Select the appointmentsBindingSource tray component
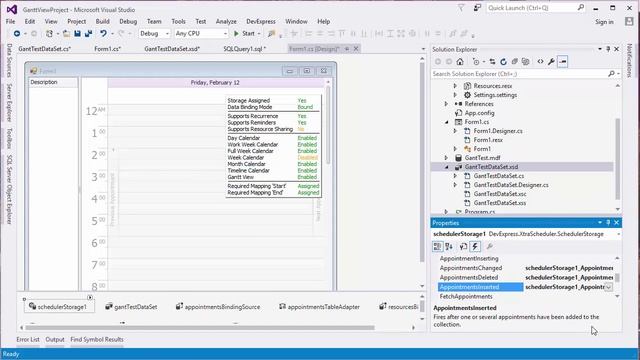 pyautogui.click(x=218, y=307)
